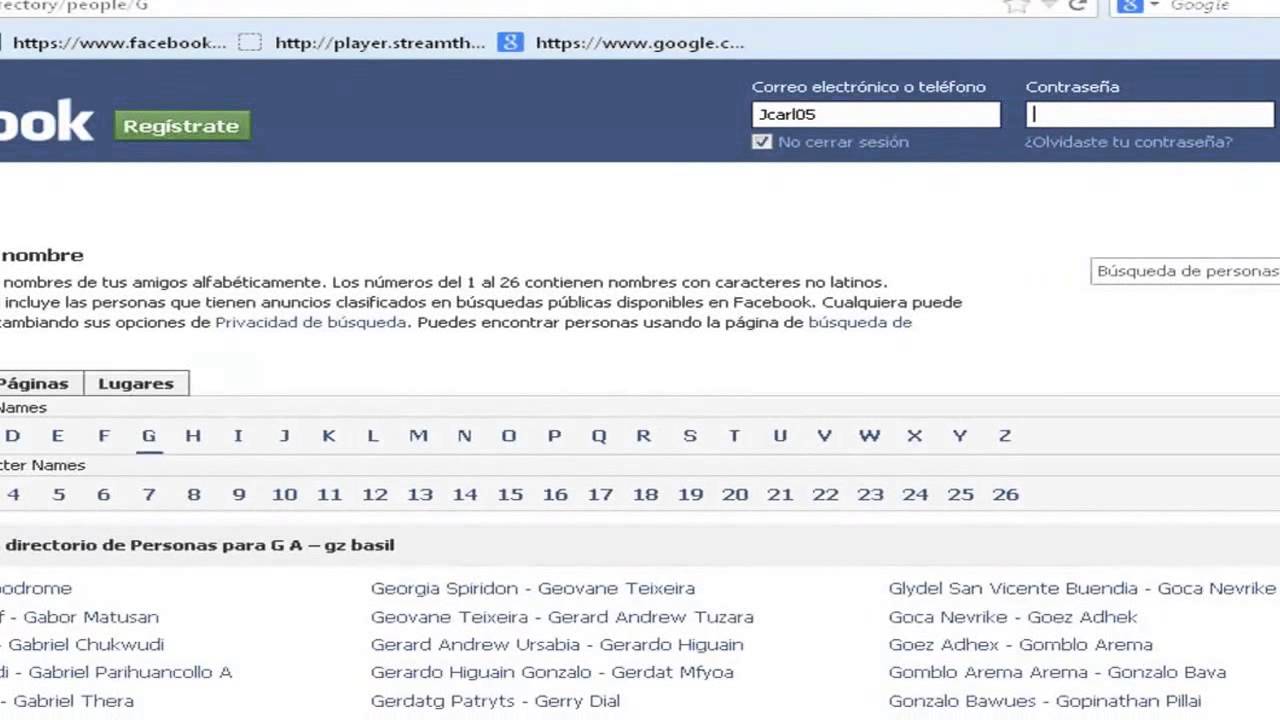Open Glydel San Vicente Buendia - Goca Nevrike
1280x720 pixels.
[x=1082, y=589]
